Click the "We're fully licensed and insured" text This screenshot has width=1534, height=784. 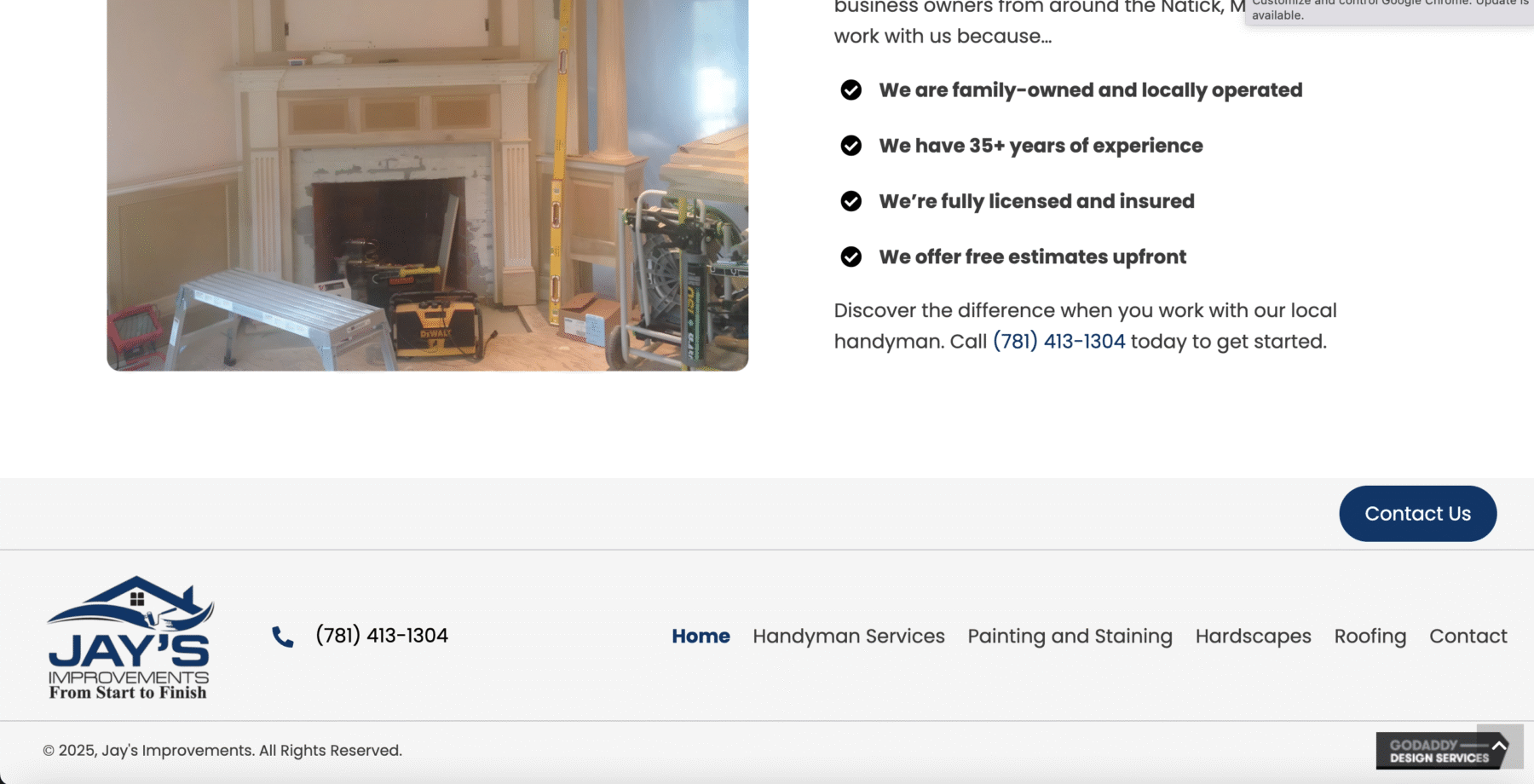tap(1036, 201)
